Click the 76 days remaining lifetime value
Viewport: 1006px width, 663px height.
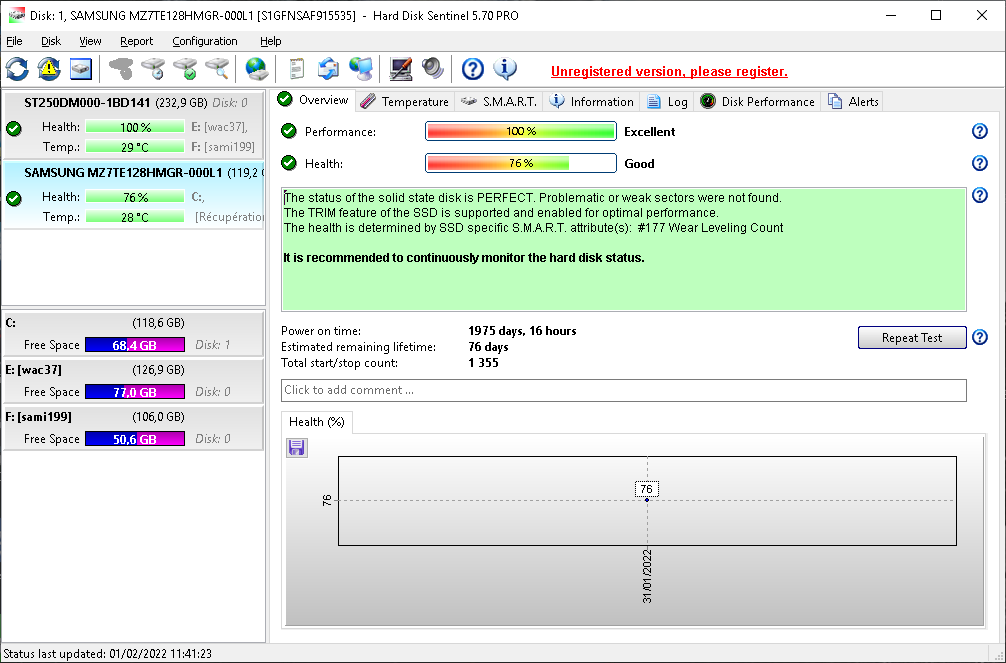coord(488,347)
